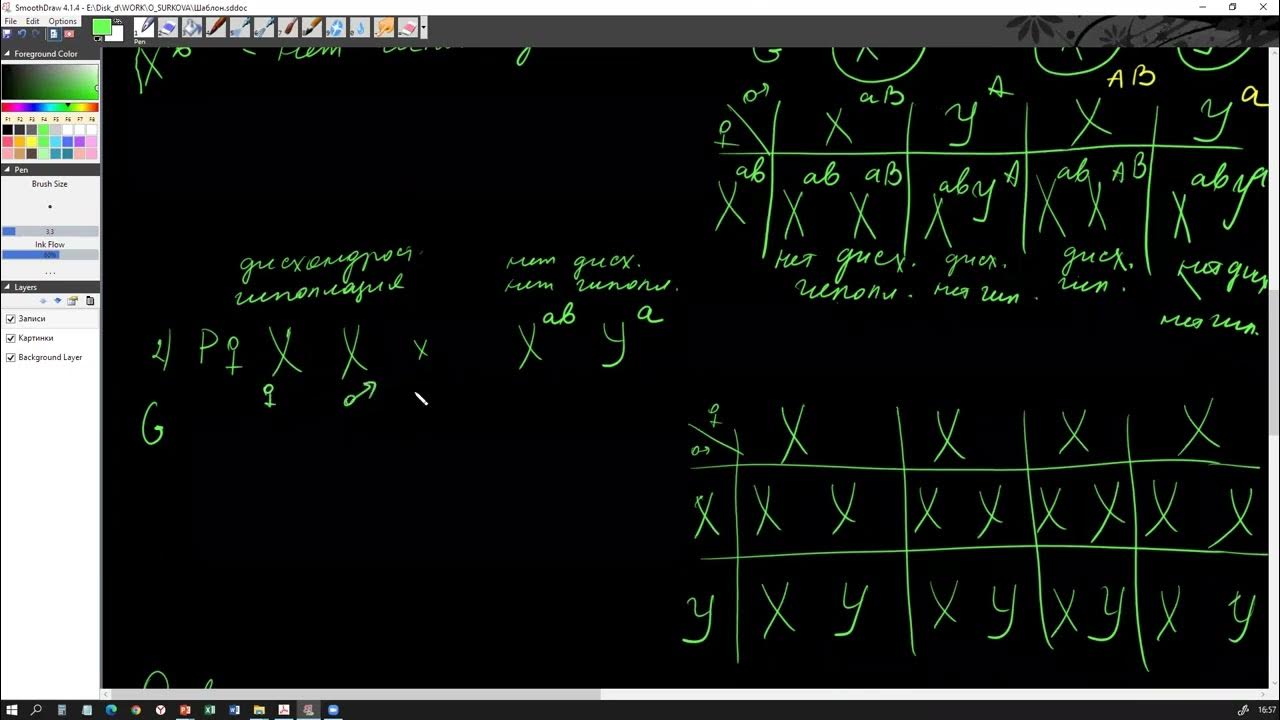Collapse the Foreground Color panel

point(7,54)
